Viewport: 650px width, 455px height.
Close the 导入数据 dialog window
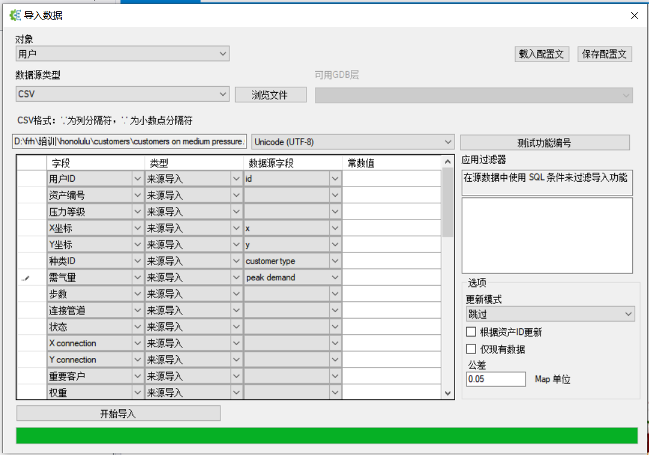(633, 15)
